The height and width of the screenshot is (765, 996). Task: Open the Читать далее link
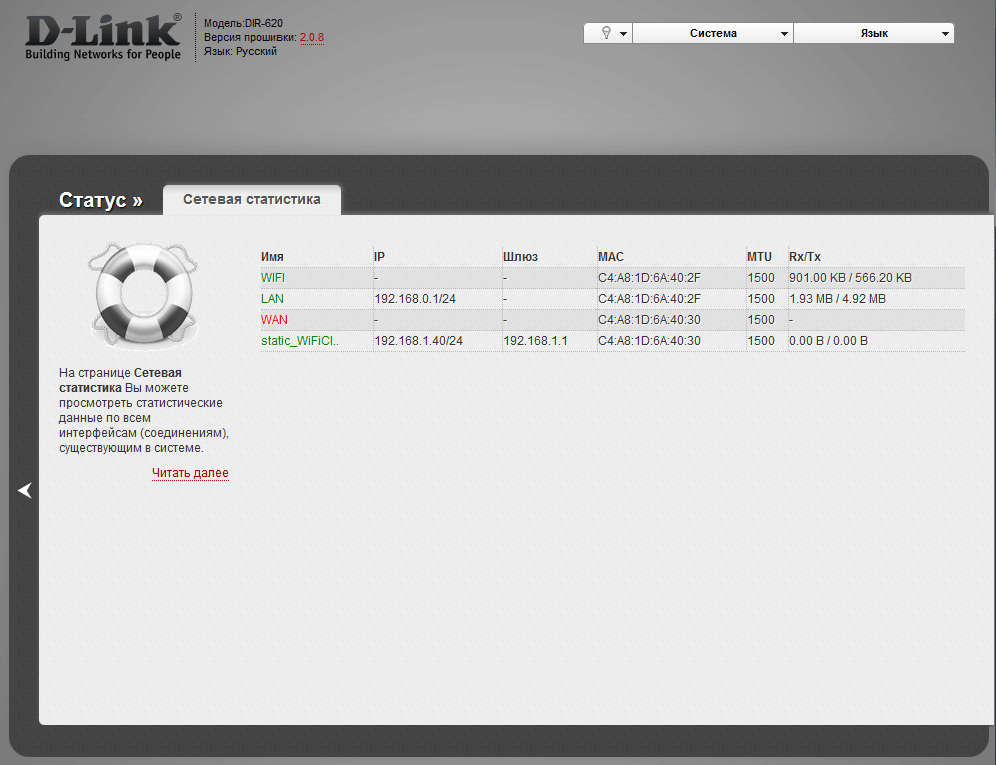point(190,473)
